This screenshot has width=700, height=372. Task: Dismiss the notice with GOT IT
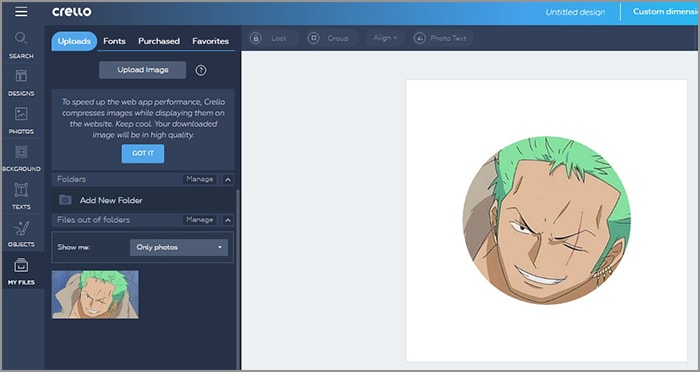click(143, 153)
